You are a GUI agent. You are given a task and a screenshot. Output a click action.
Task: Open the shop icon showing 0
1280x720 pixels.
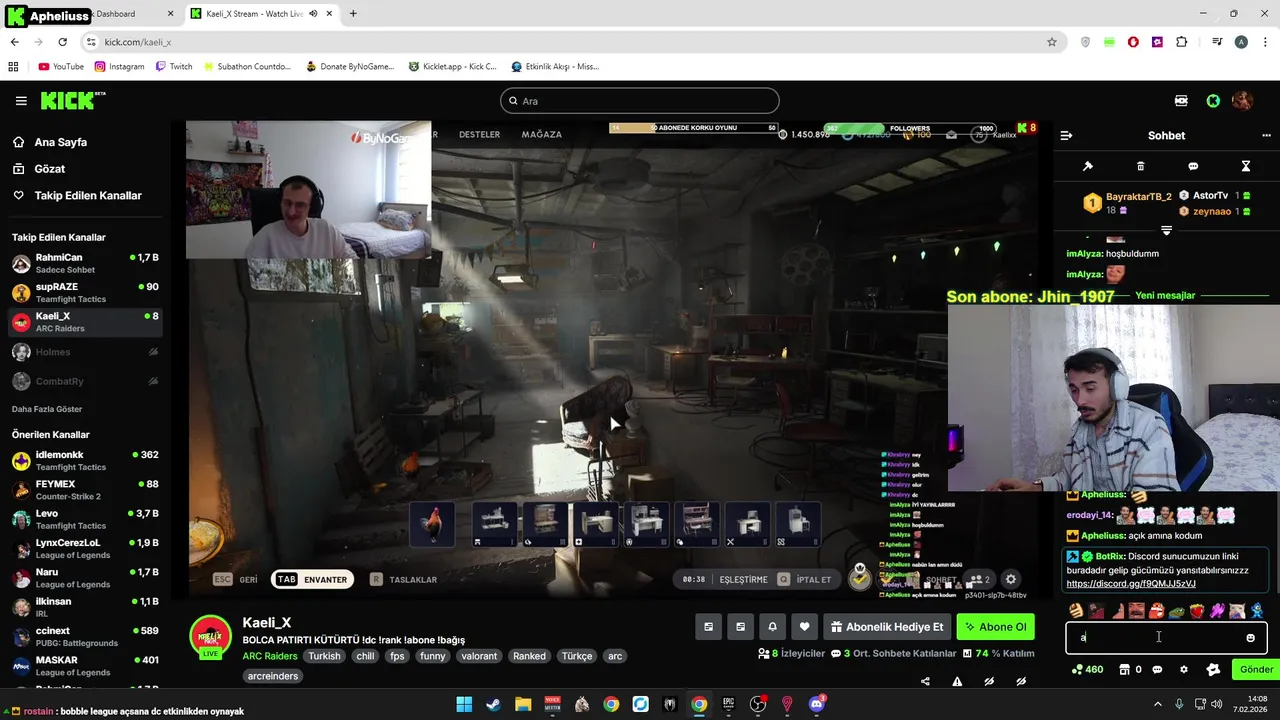[x=1130, y=670]
